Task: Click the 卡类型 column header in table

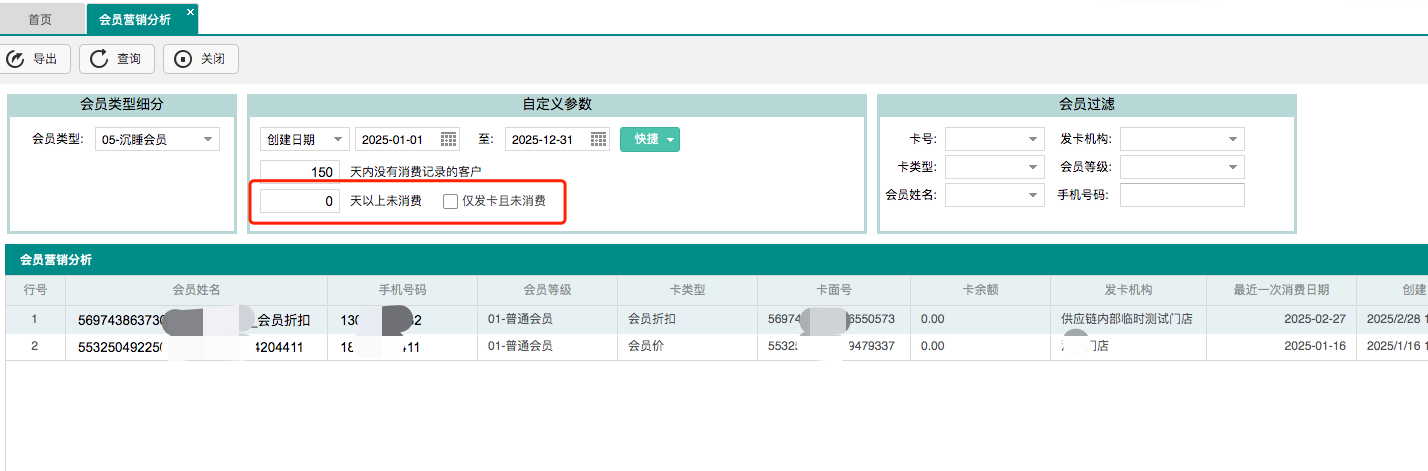Action: (688, 290)
